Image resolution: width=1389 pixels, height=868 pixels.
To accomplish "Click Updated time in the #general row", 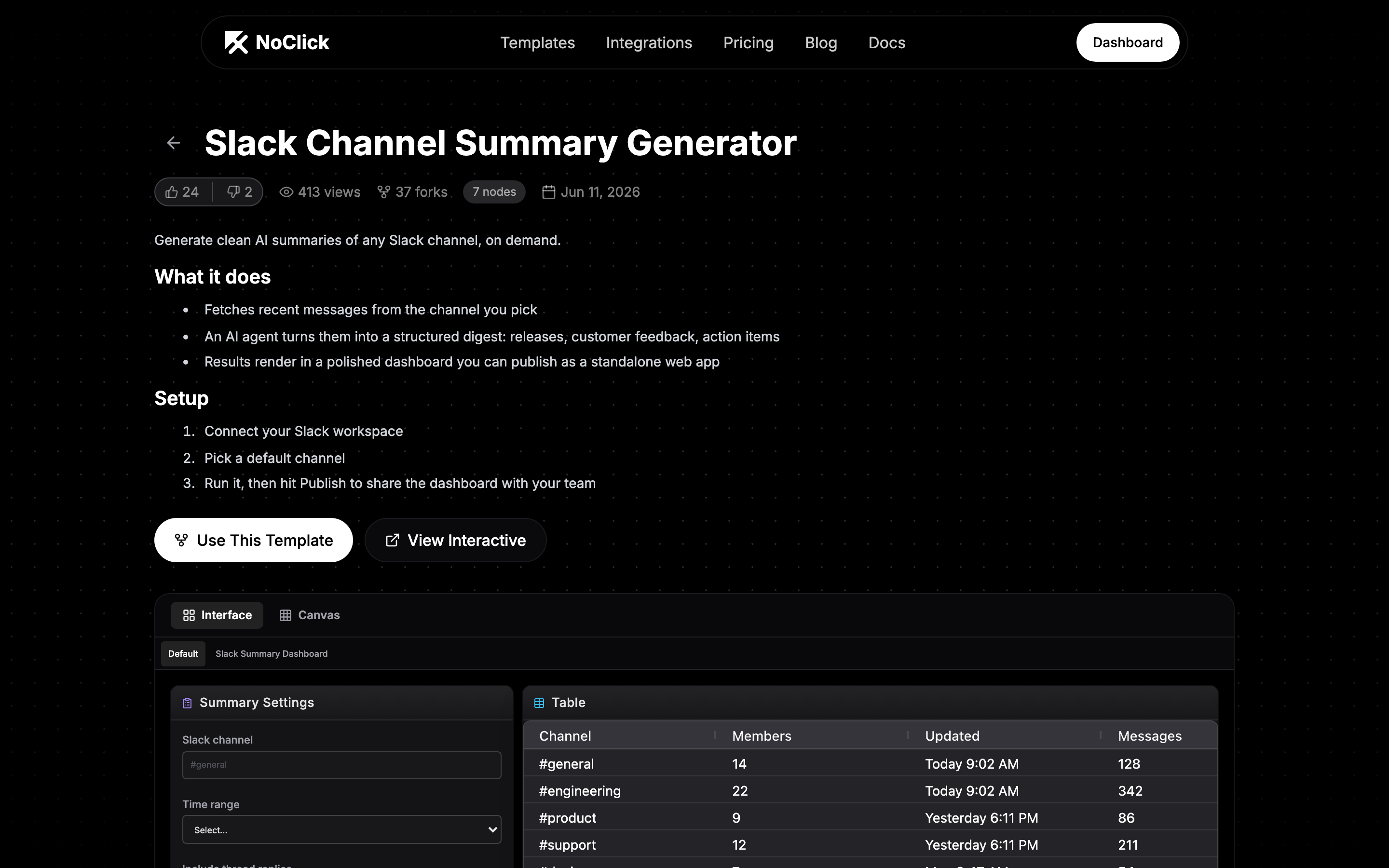I will (x=972, y=764).
